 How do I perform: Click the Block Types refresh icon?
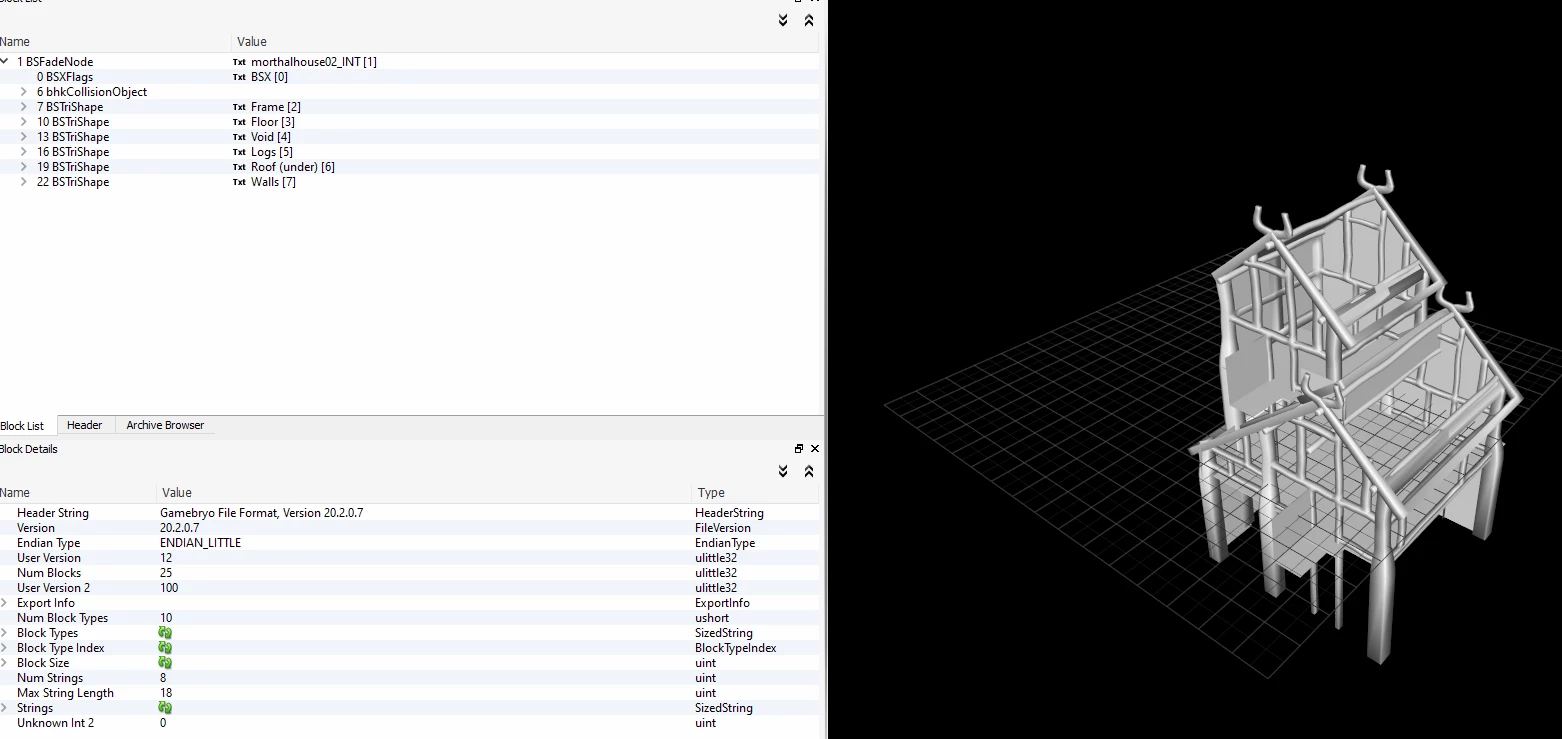coord(165,633)
